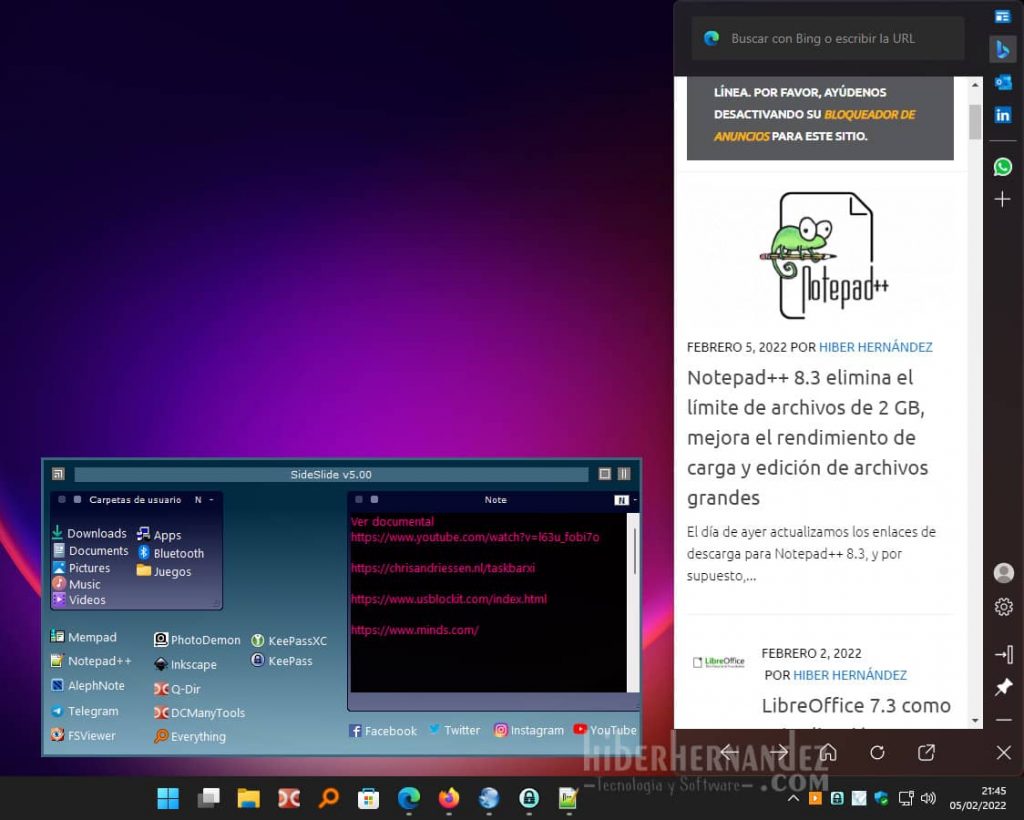This screenshot has height=820, width=1024.
Task: Open Instagram shortcut in SideSlide
Action: [x=529, y=730]
